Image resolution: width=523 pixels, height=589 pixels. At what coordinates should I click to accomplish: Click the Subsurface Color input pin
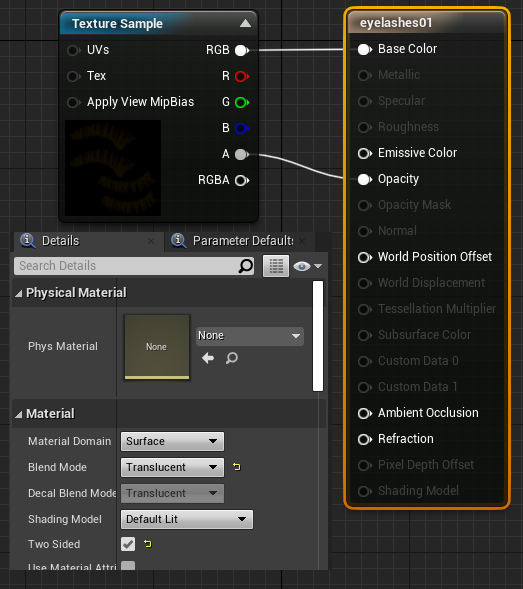pos(364,335)
